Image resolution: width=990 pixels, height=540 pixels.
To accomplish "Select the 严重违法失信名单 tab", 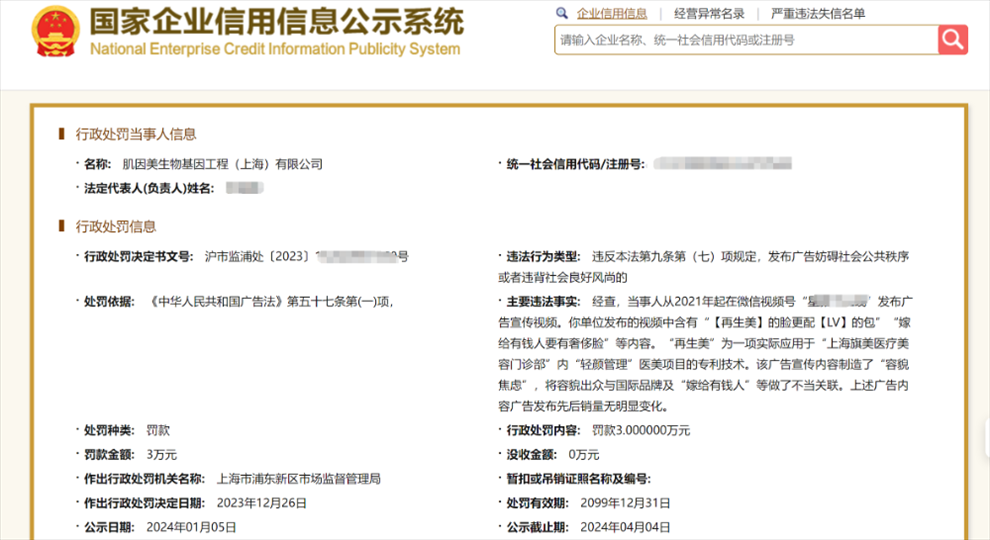I will [x=818, y=14].
